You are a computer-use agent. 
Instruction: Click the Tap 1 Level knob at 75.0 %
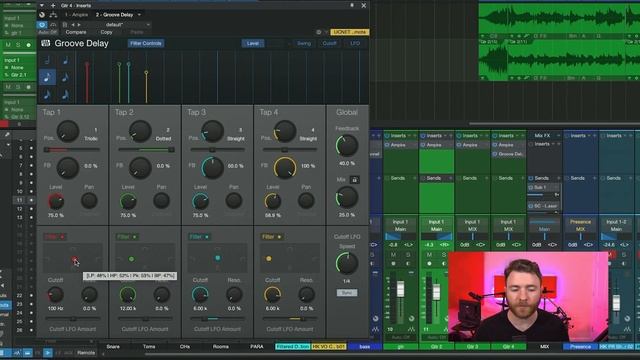click(56, 201)
